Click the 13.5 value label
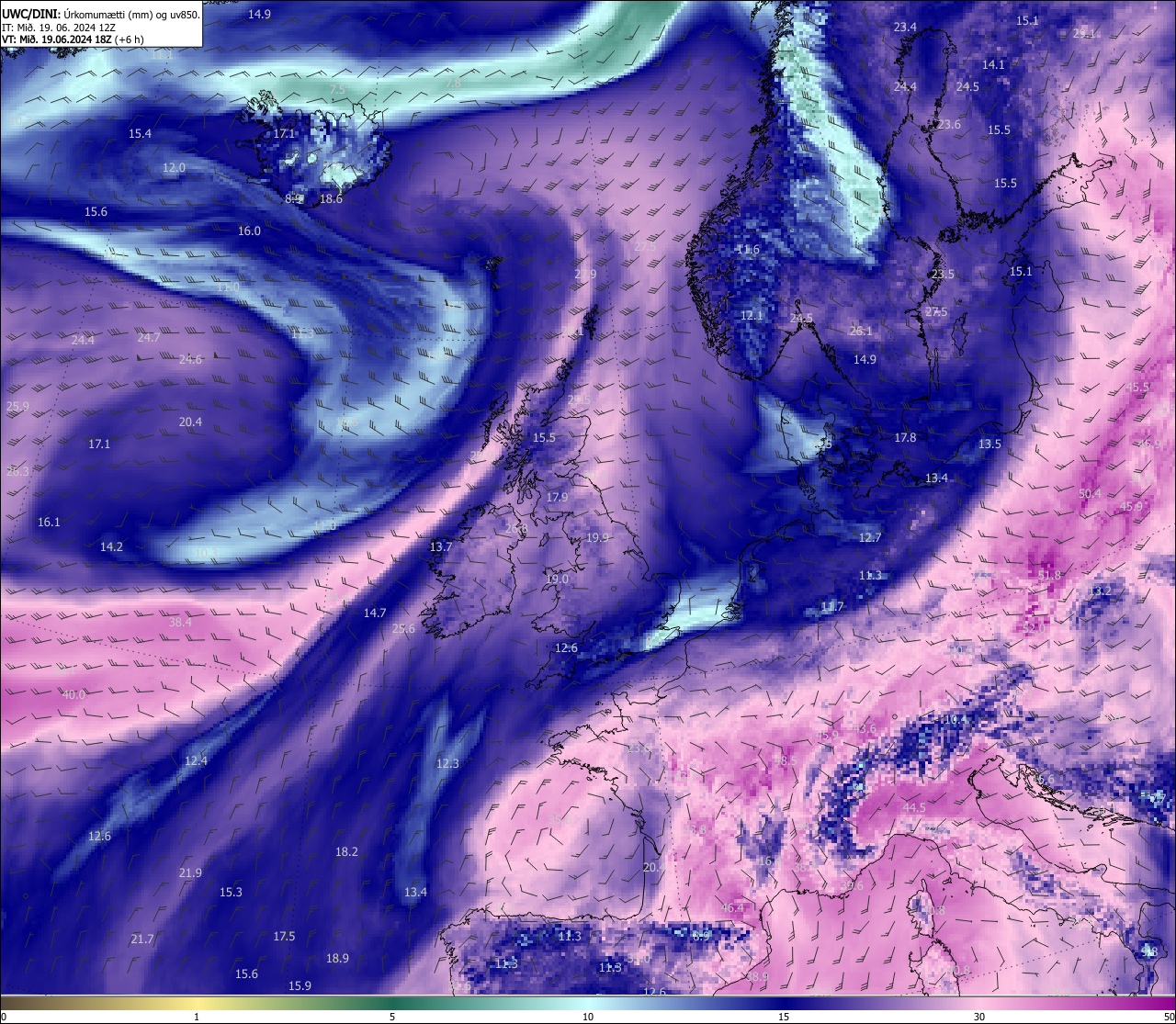The image size is (1176, 1024). (989, 444)
